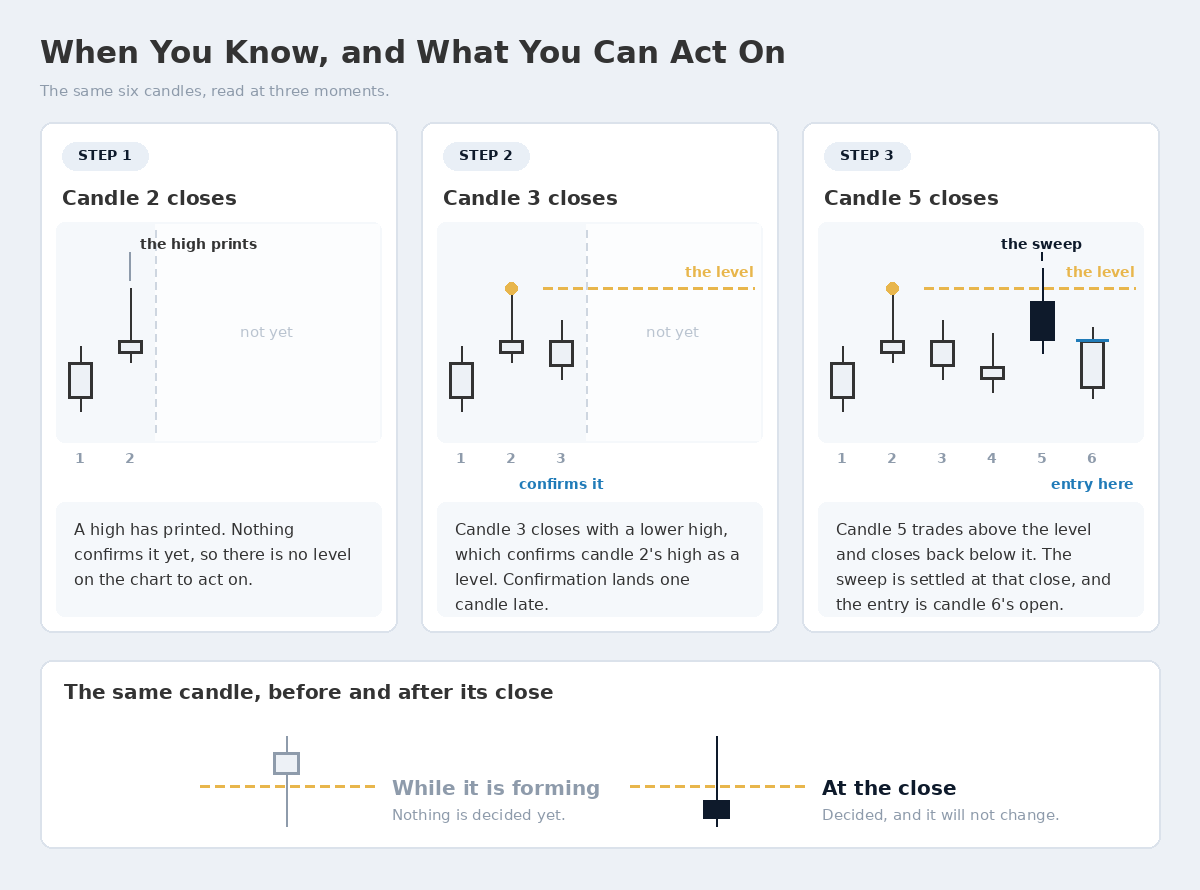Click the STEP 1 badge
This screenshot has width=1200, height=890.
105,156
